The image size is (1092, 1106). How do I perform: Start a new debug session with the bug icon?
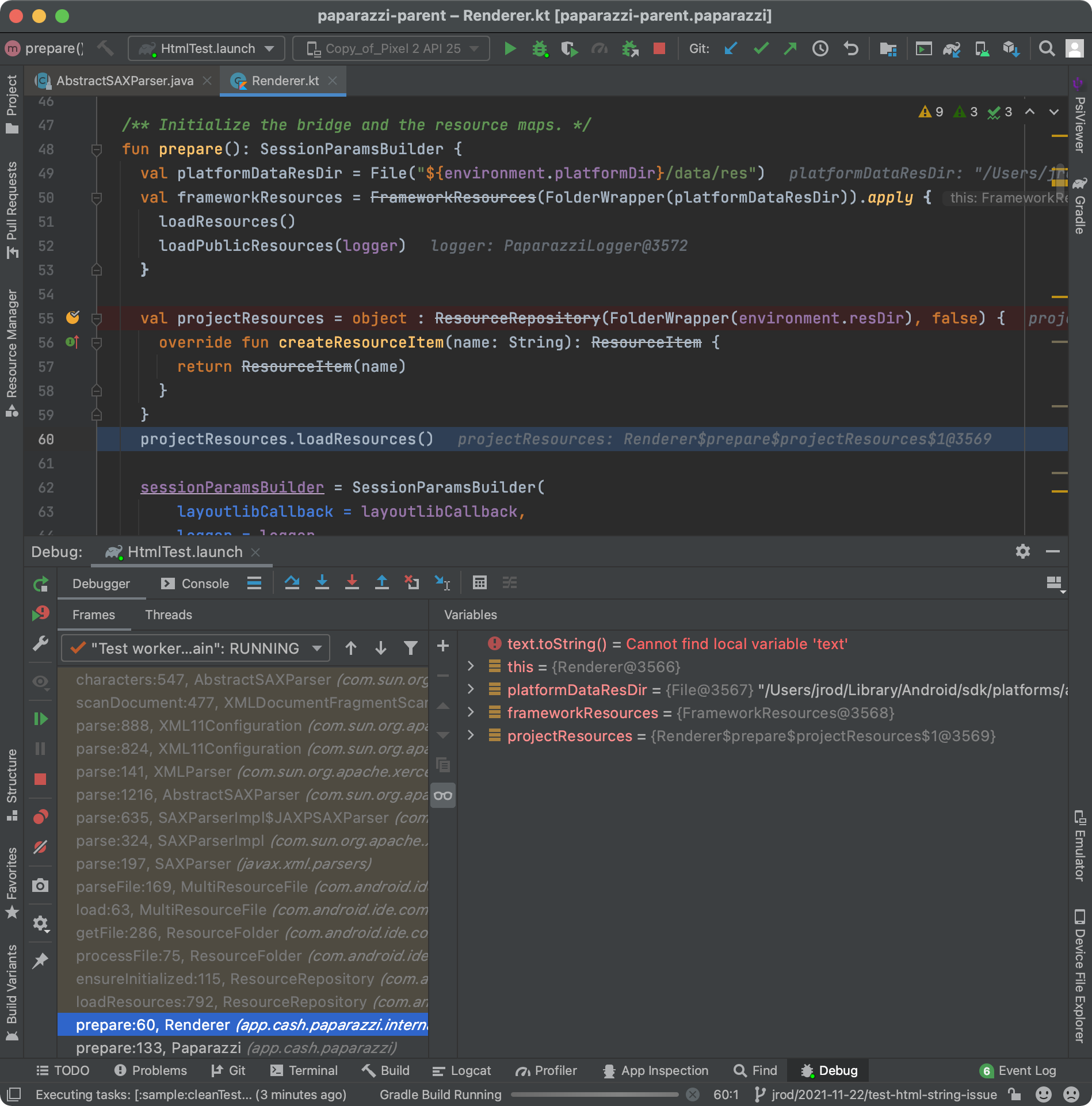pos(540,48)
